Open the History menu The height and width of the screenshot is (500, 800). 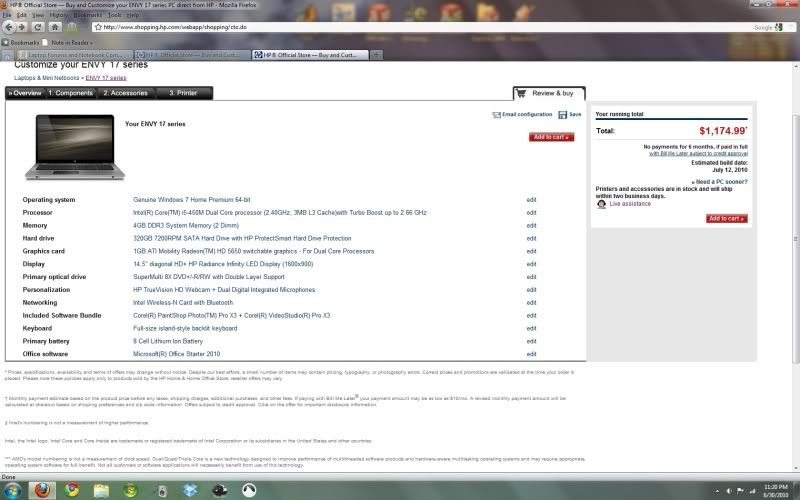coord(58,15)
